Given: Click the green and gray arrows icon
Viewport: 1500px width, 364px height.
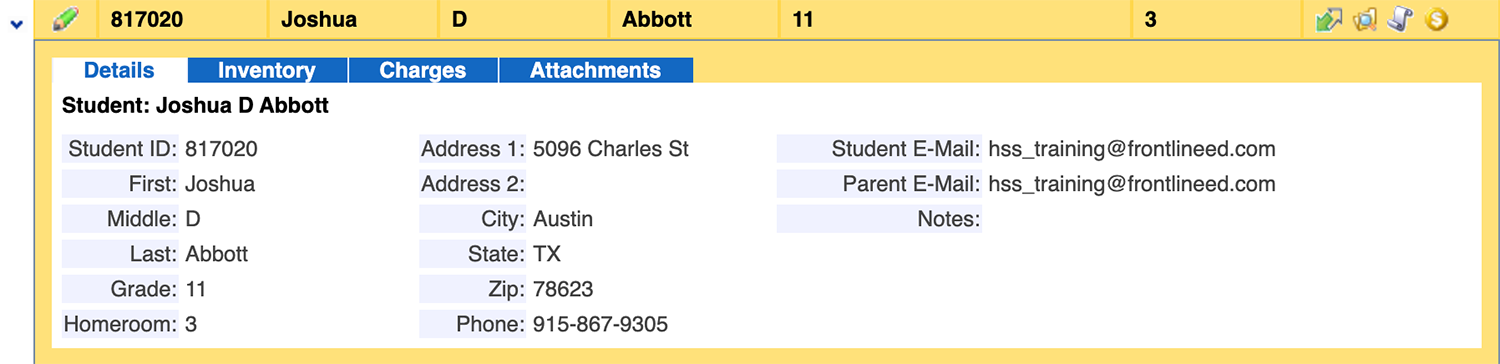Looking at the screenshot, I should click(1329, 19).
